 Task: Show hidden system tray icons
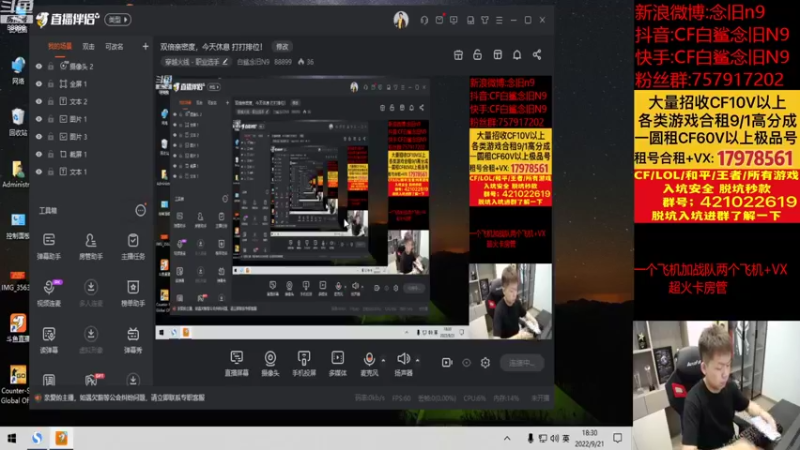(x=507, y=438)
